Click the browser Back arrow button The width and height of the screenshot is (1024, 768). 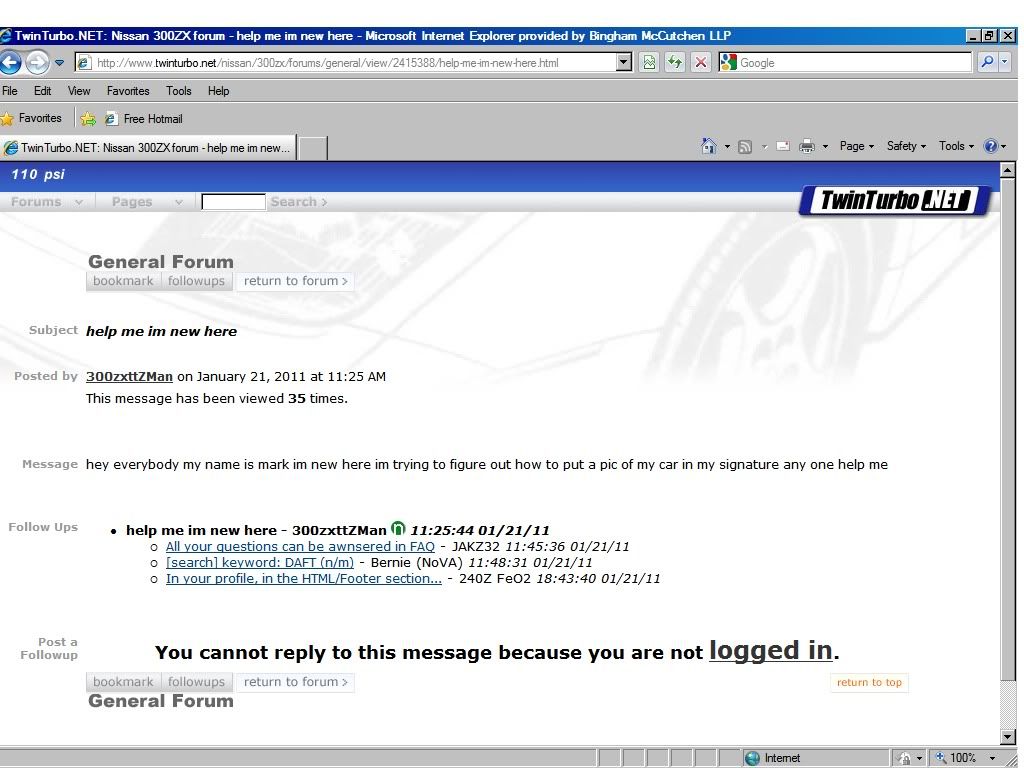[x=11, y=62]
